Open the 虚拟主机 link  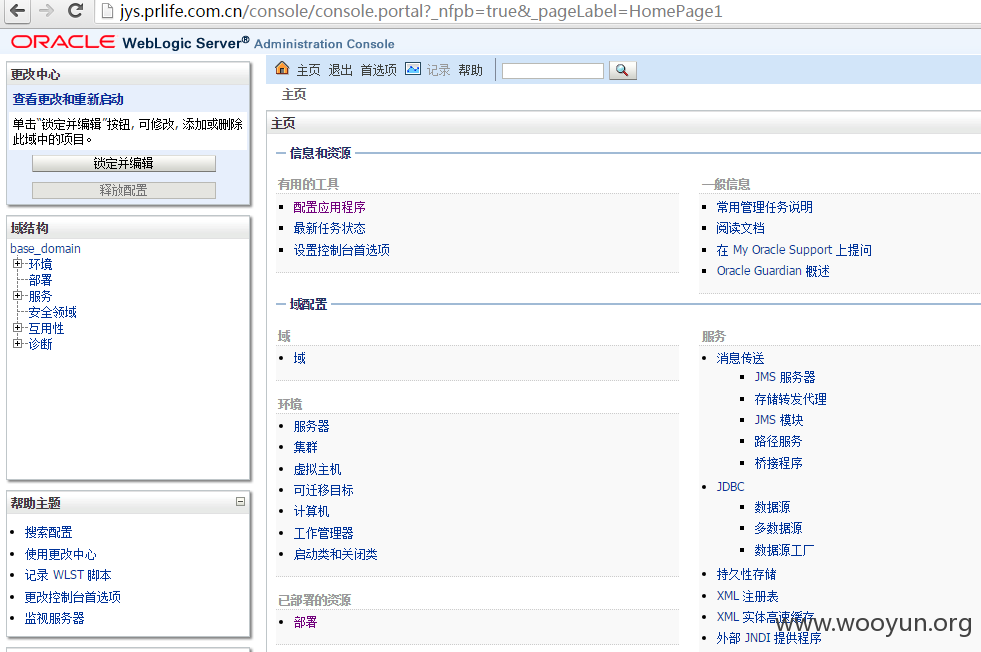point(317,469)
